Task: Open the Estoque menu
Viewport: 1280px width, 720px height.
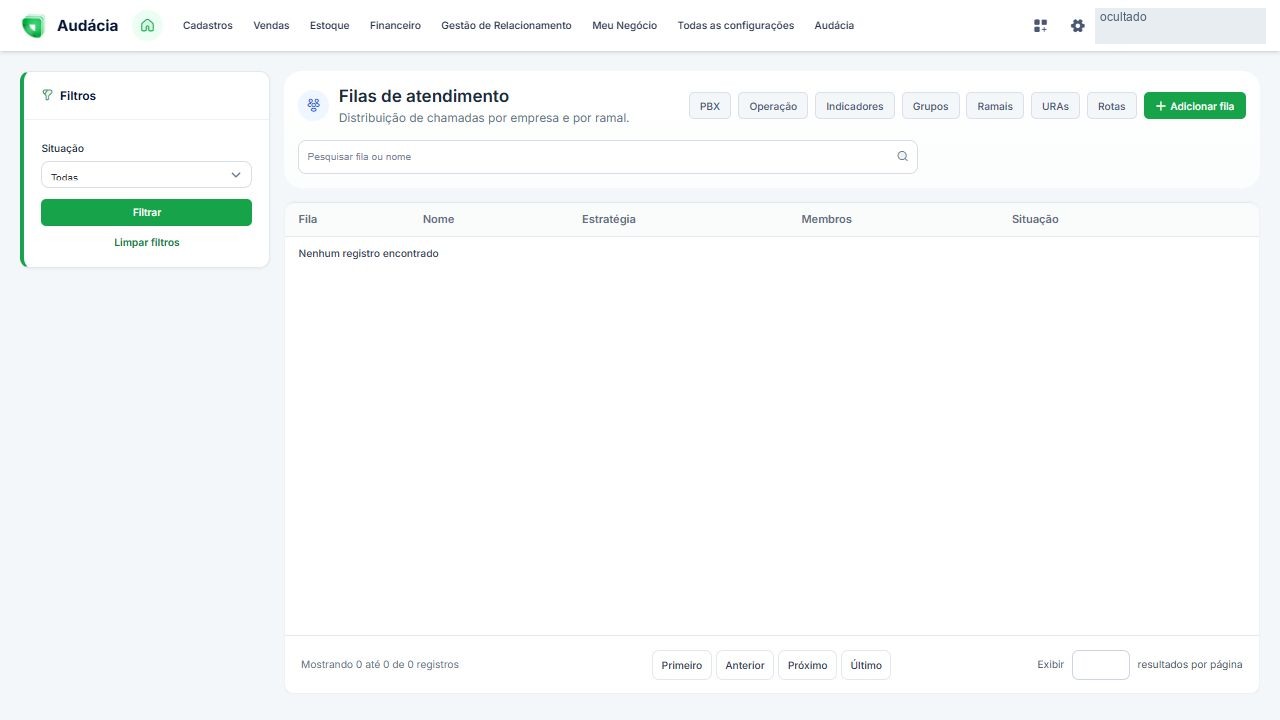Action: click(x=329, y=26)
